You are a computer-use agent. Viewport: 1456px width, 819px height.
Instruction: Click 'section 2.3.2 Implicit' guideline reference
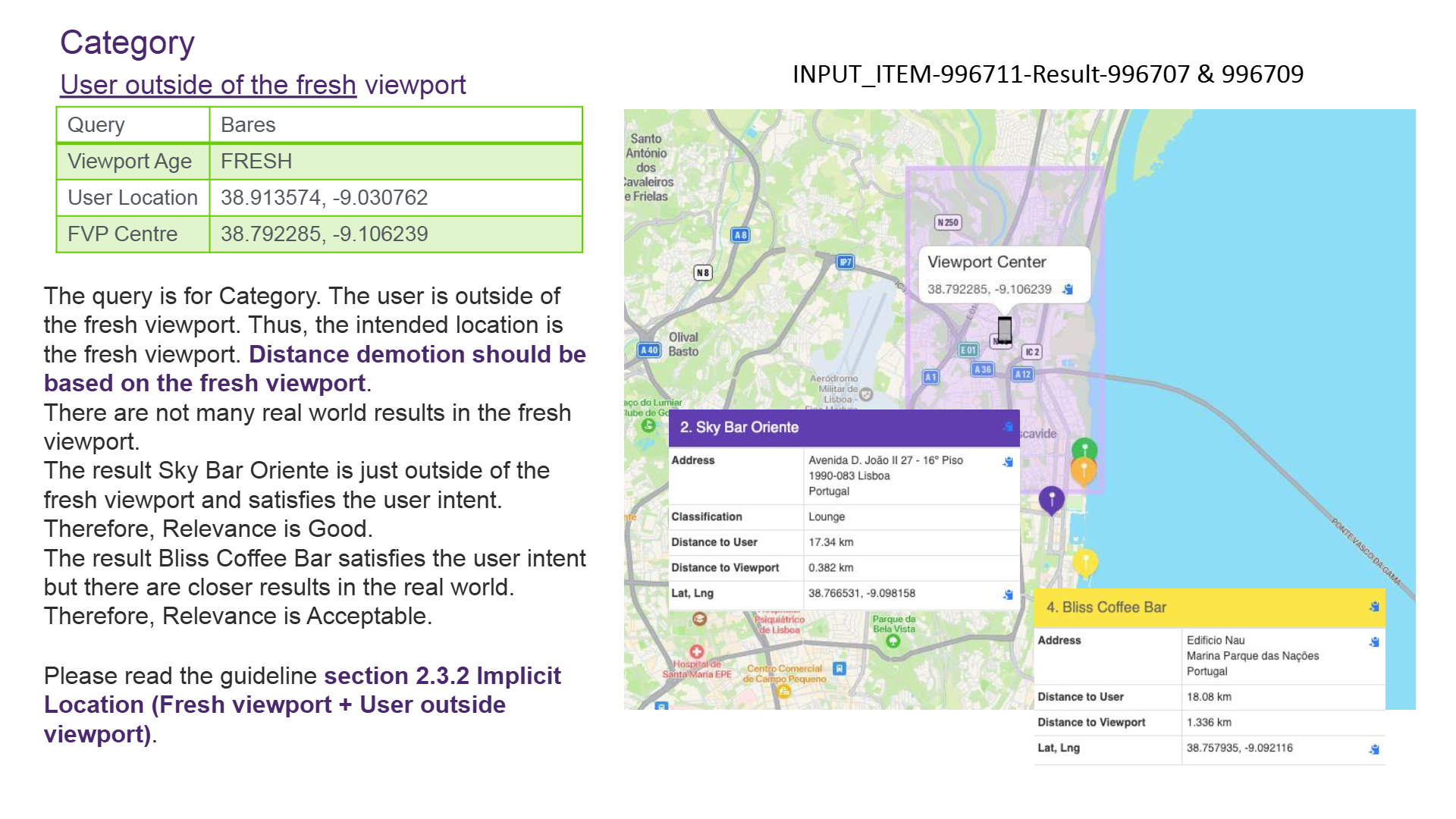[x=442, y=676]
